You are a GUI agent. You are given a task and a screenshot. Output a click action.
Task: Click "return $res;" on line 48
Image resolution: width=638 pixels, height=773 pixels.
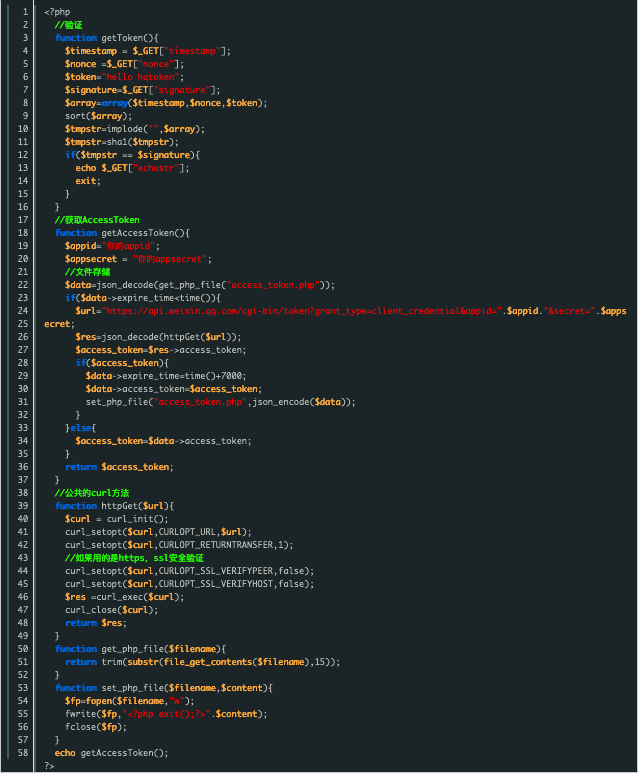click(x=96, y=623)
